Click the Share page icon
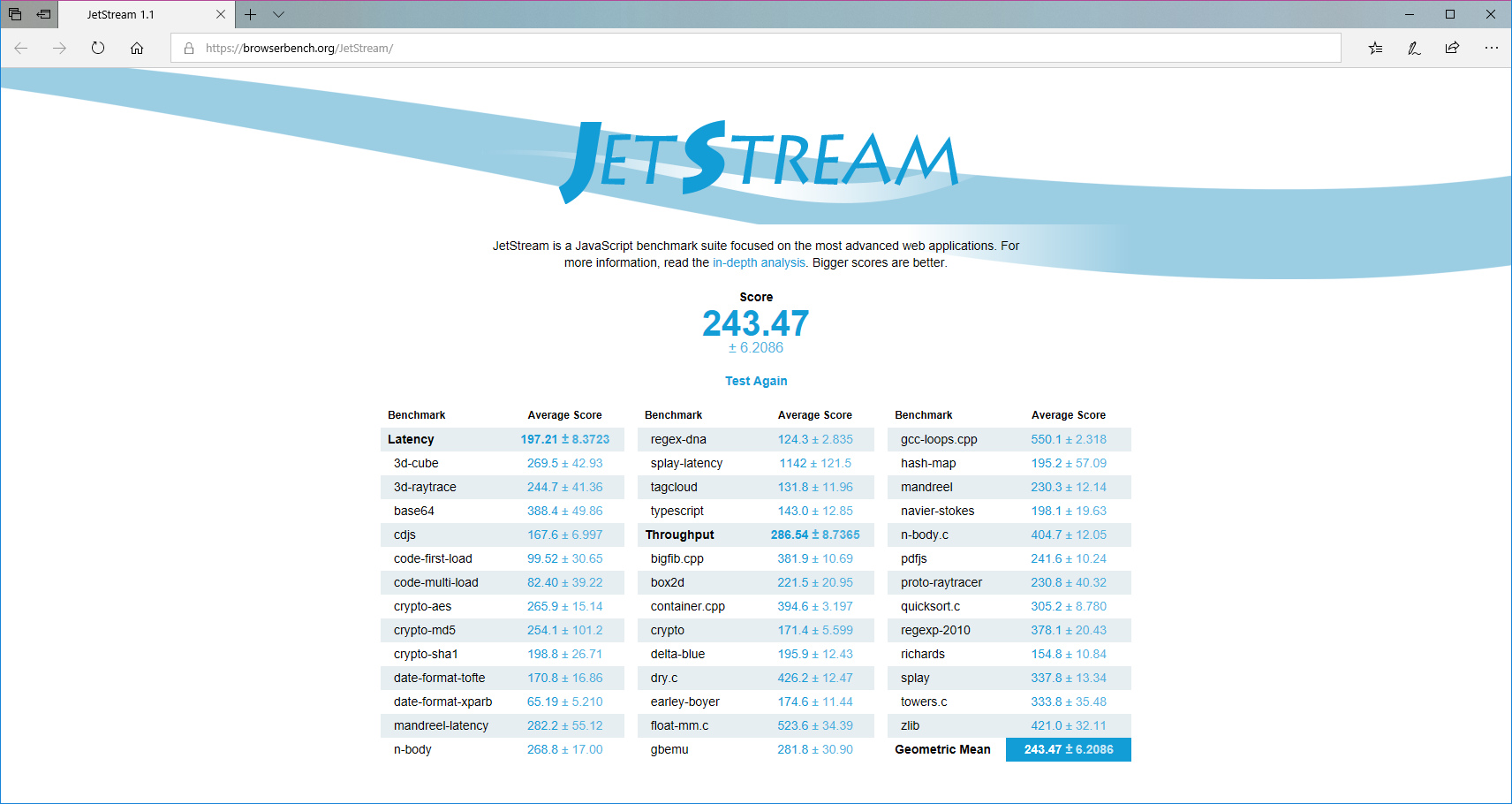This screenshot has width=1512, height=804. pos(1453,49)
